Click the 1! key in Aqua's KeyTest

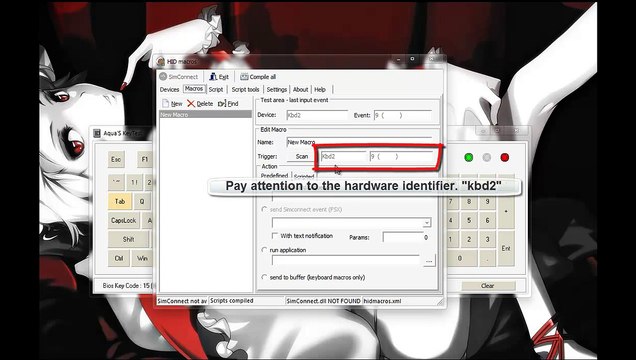134,182
